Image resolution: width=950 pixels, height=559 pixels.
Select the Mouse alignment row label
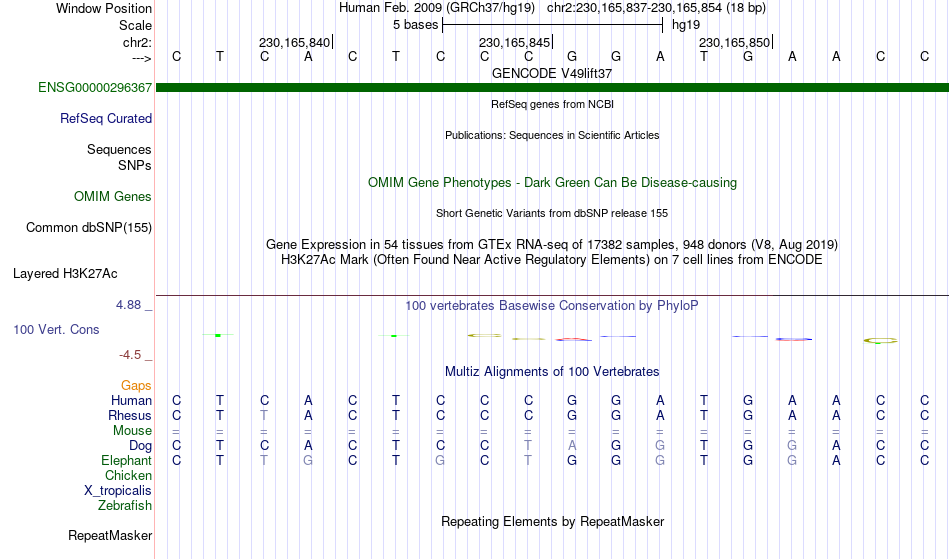tap(132, 431)
